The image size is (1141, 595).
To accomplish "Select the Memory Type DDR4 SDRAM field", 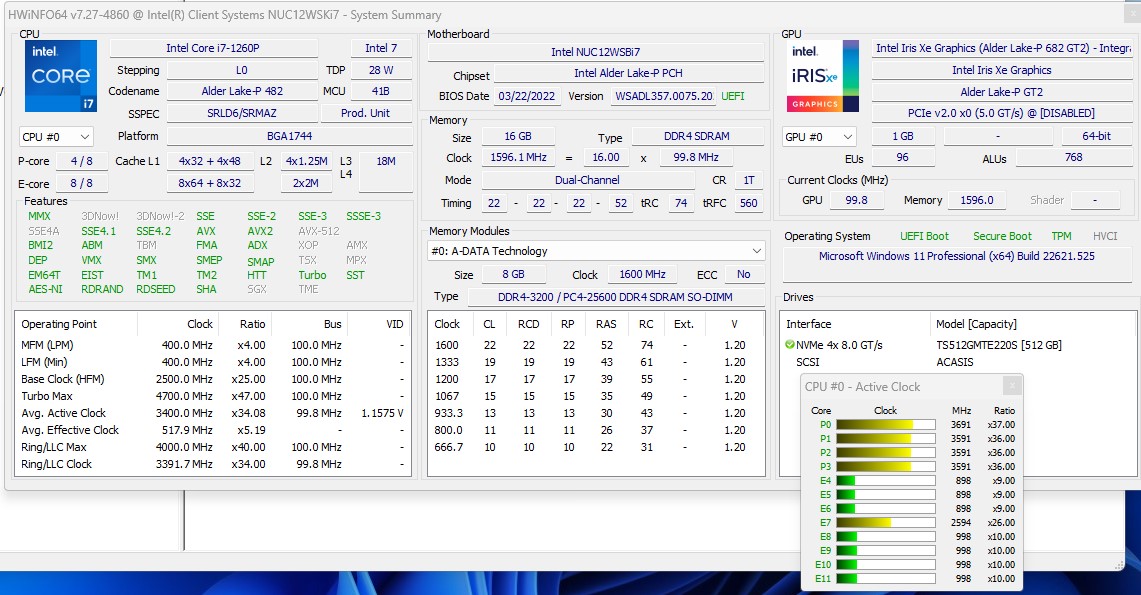I will coord(697,136).
